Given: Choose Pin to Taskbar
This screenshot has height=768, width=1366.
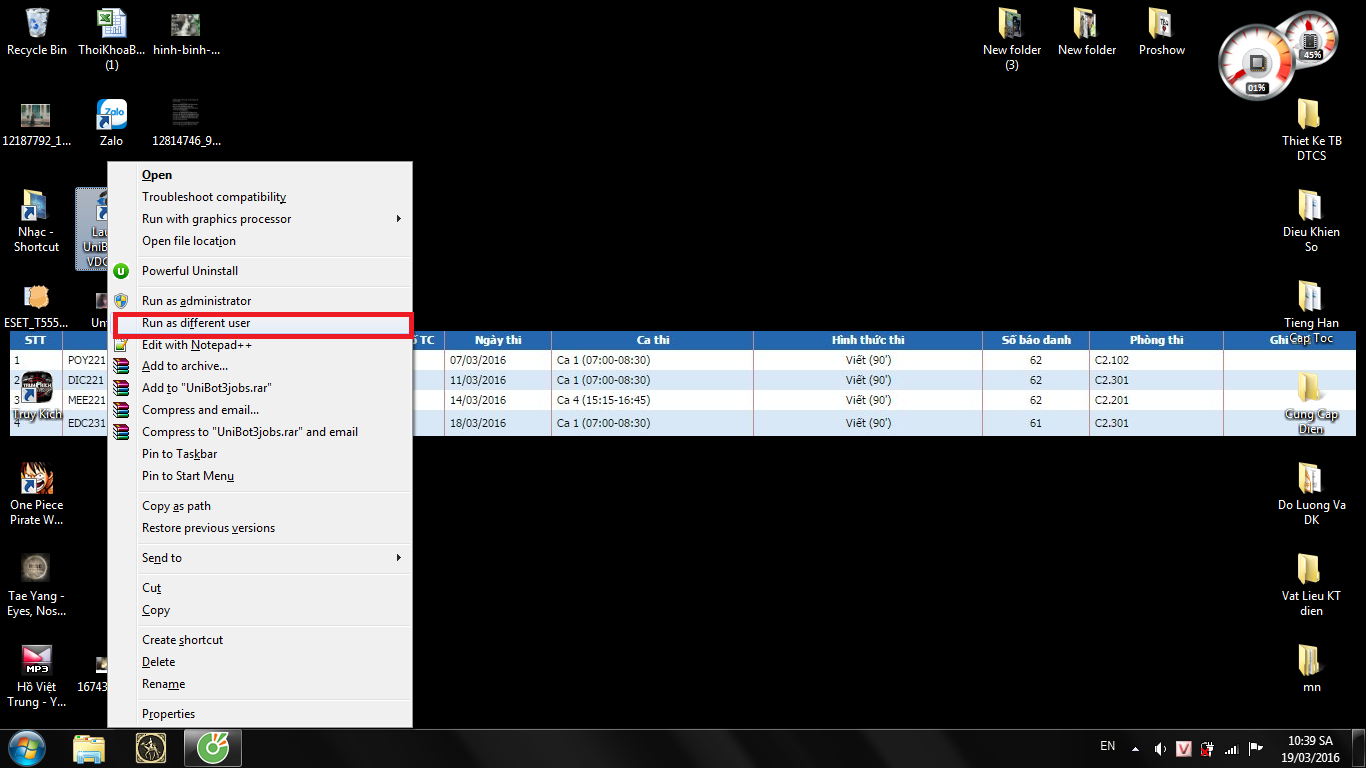Looking at the screenshot, I should coord(260,454).
